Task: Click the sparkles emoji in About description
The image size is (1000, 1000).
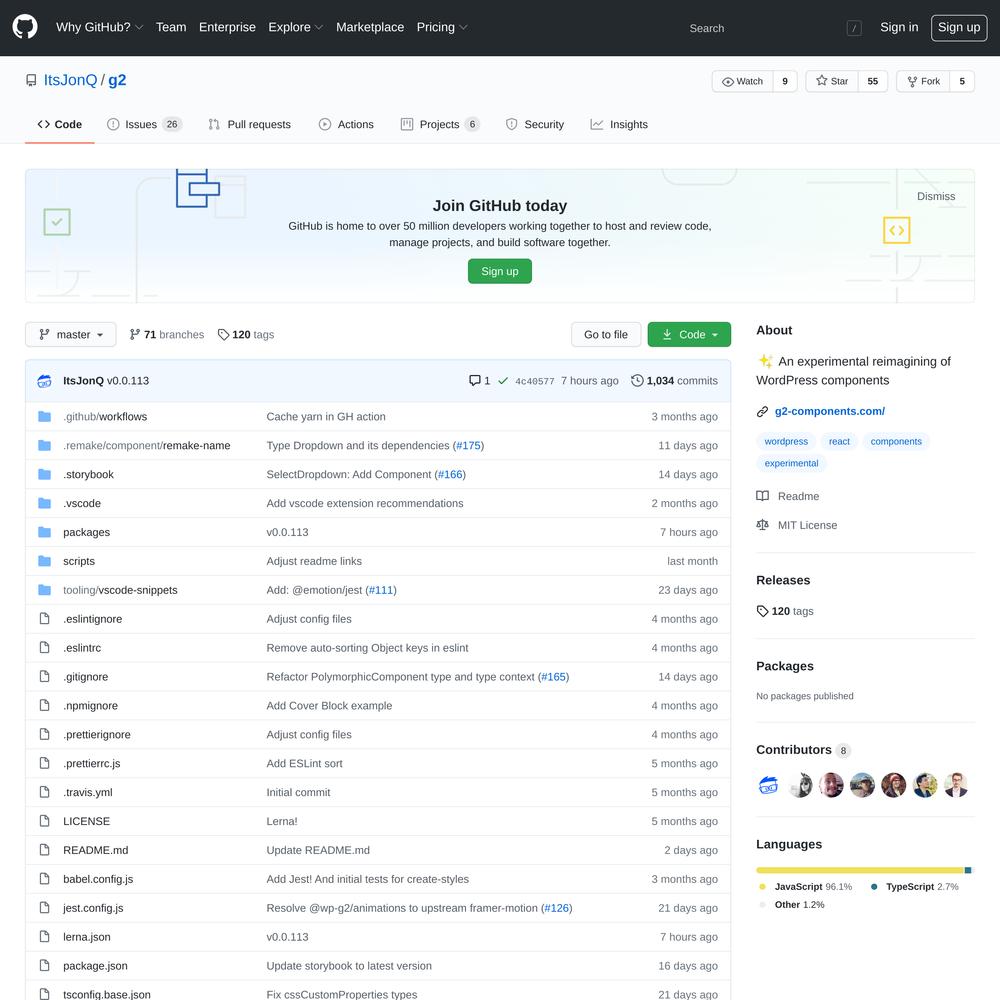Action: point(765,361)
